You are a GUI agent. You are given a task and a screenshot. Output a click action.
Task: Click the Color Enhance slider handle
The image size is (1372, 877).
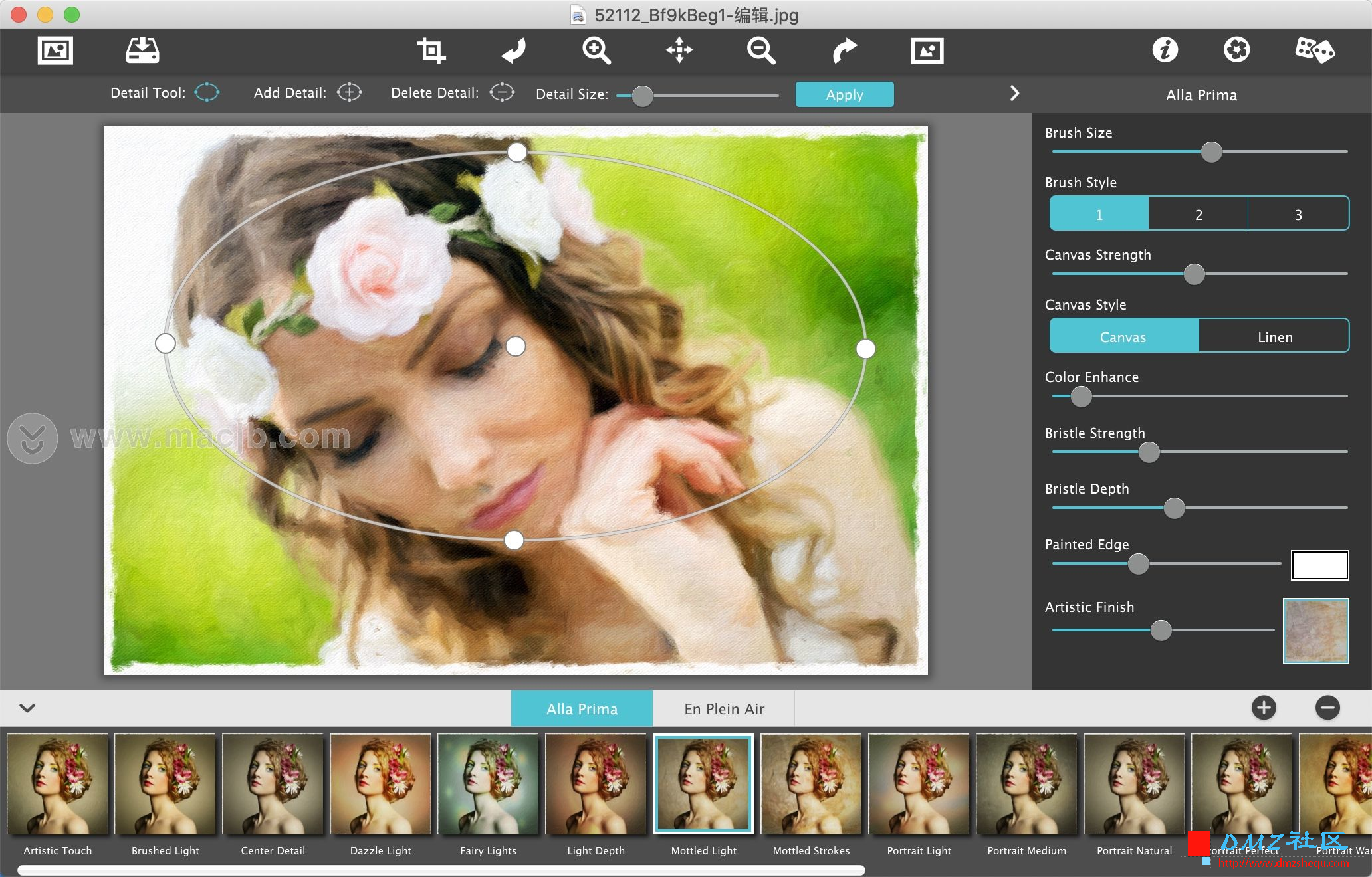coord(1082,397)
